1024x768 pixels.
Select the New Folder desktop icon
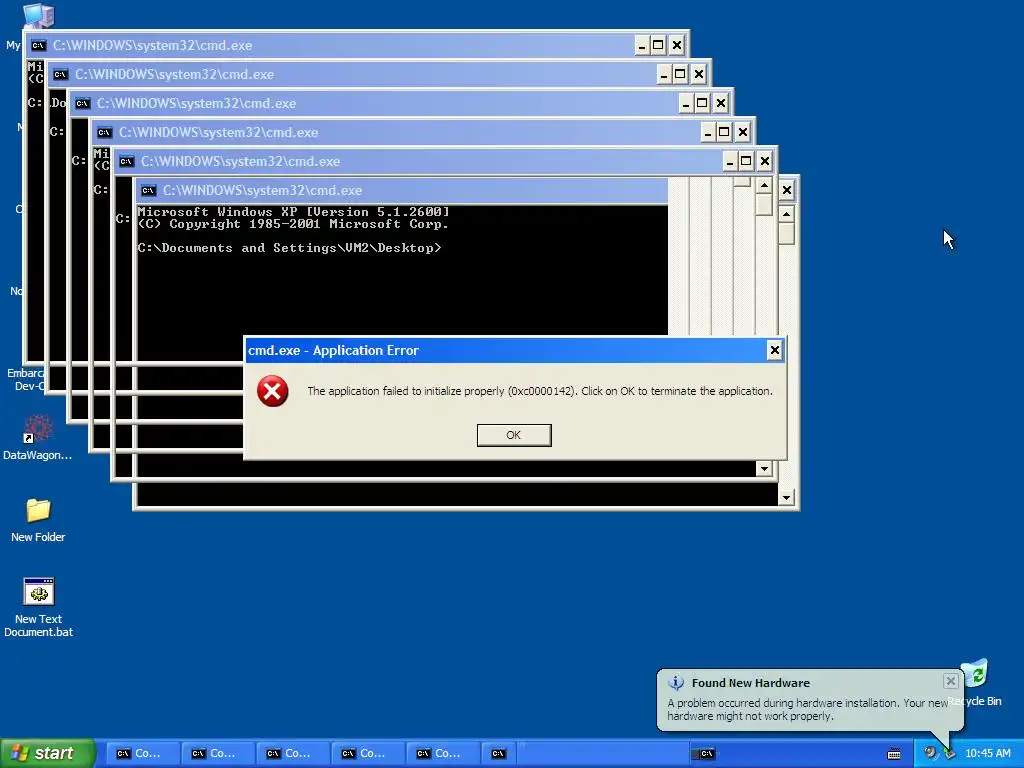(38, 520)
